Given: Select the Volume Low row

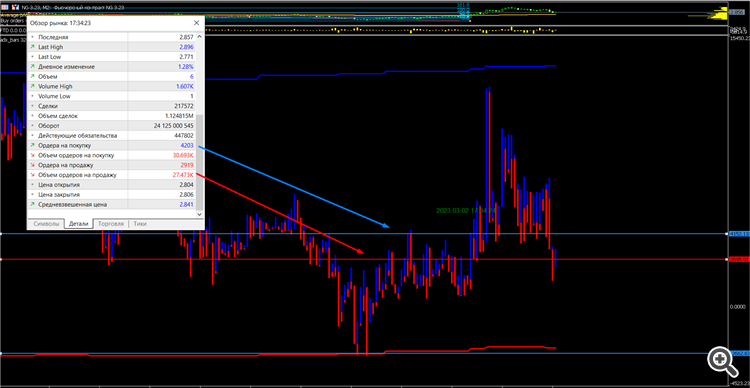Looking at the screenshot, I should point(112,96).
